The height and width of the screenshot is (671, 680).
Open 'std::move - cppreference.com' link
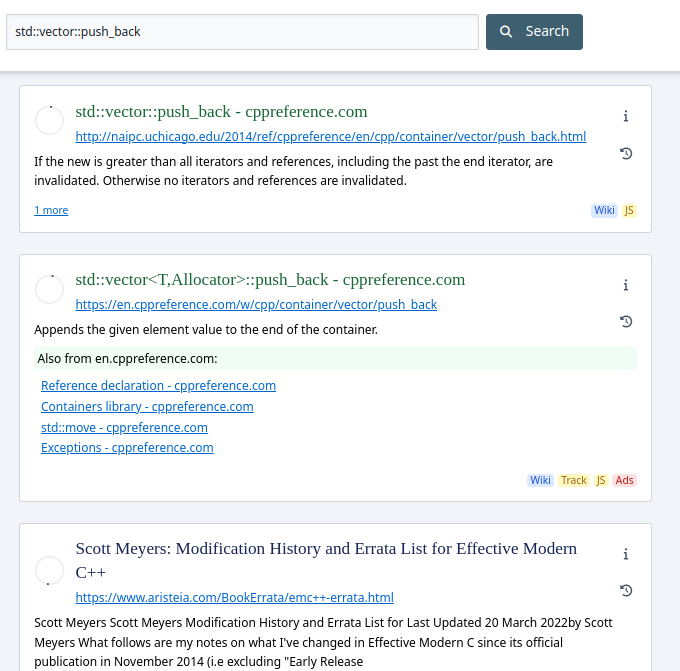pyautogui.click(x=124, y=428)
